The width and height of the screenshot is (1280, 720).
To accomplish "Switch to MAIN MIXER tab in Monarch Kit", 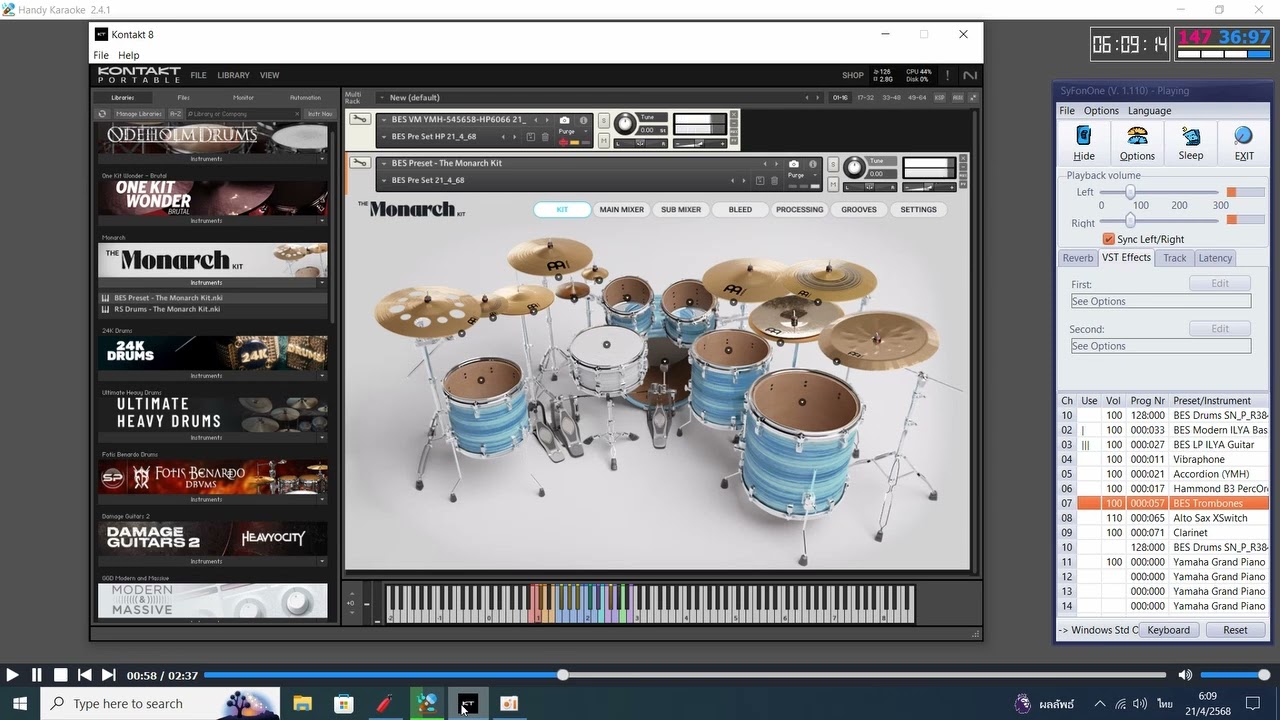I will (621, 210).
